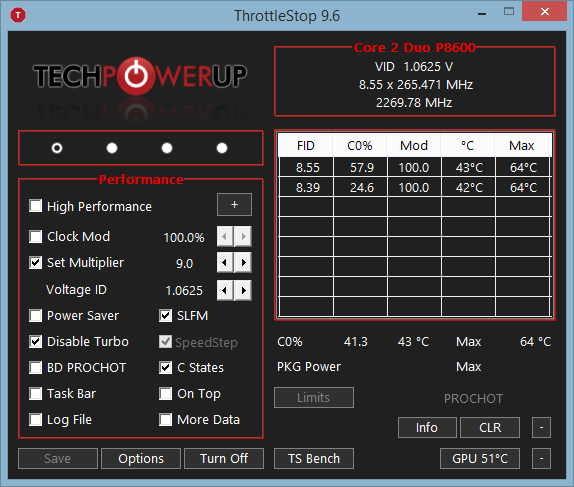Image resolution: width=574 pixels, height=487 pixels.
Task: Click the minus button next to CLR
Action: click(541, 427)
